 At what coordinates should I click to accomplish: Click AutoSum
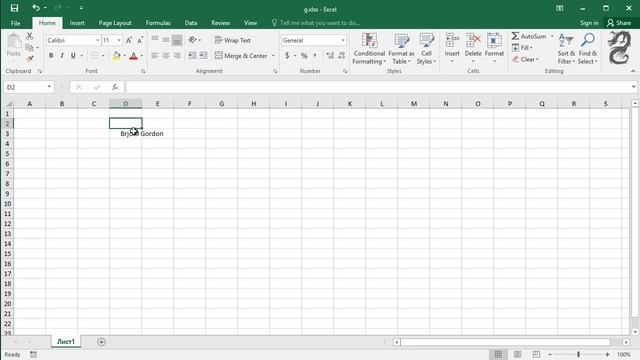click(x=529, y=36)
